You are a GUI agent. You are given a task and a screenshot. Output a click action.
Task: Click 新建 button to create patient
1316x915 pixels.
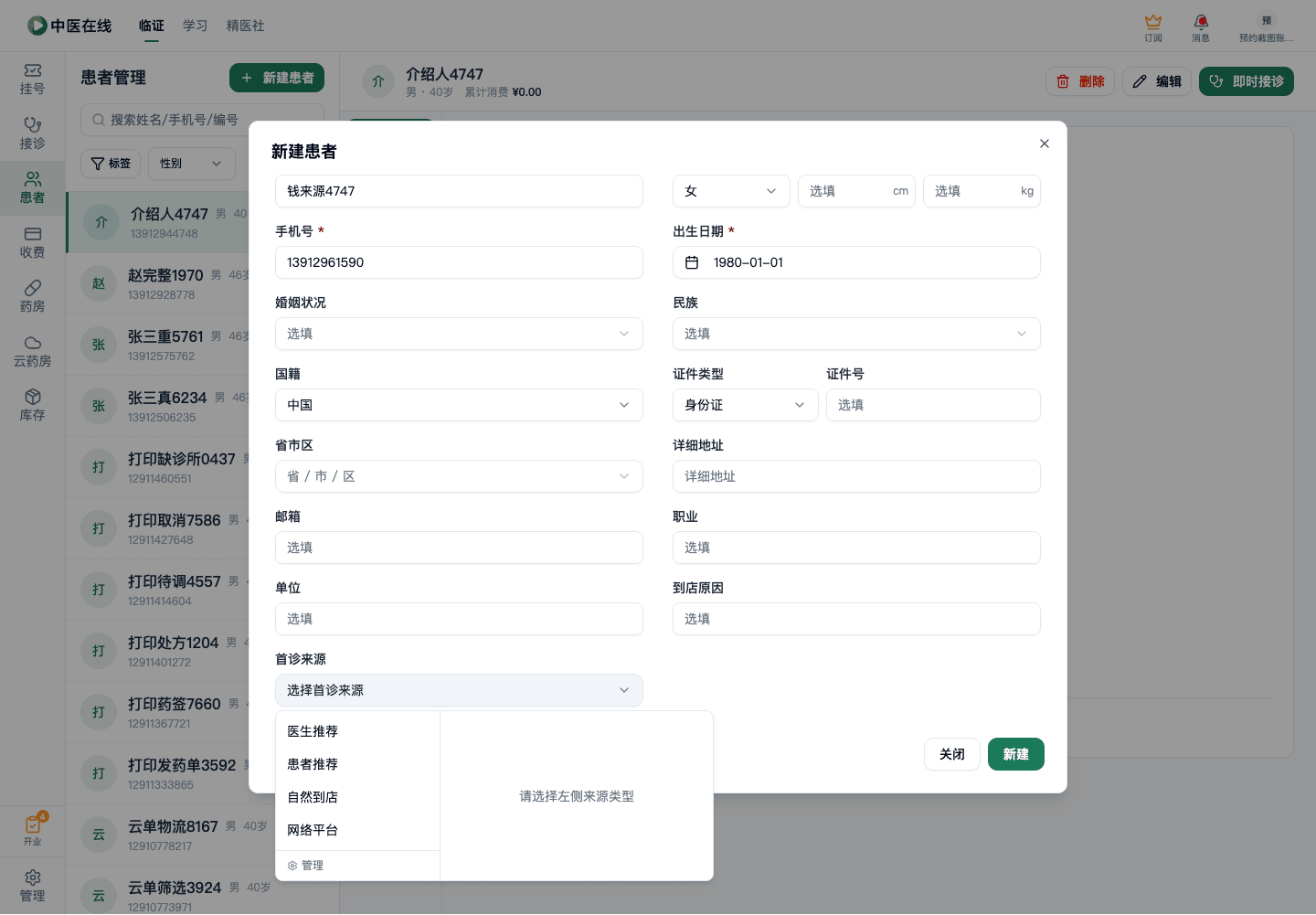(x=1016, y=754)
